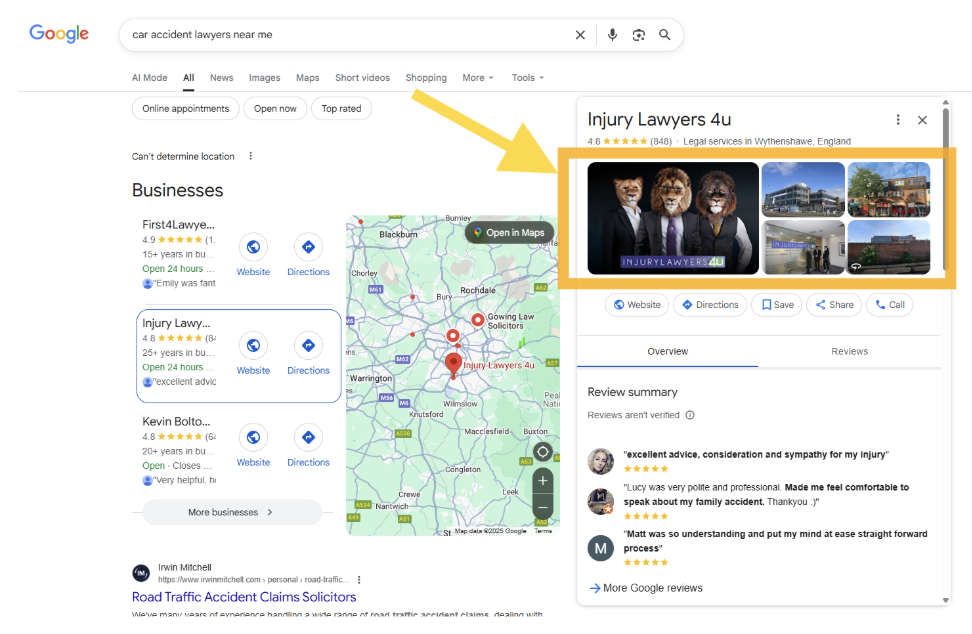
Task: Switch to the Reviews tab
Action: [x=849, y=352]
